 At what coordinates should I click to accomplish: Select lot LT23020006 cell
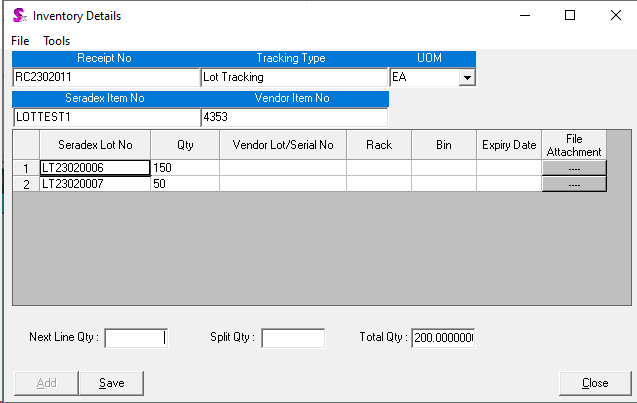point(94,168)
